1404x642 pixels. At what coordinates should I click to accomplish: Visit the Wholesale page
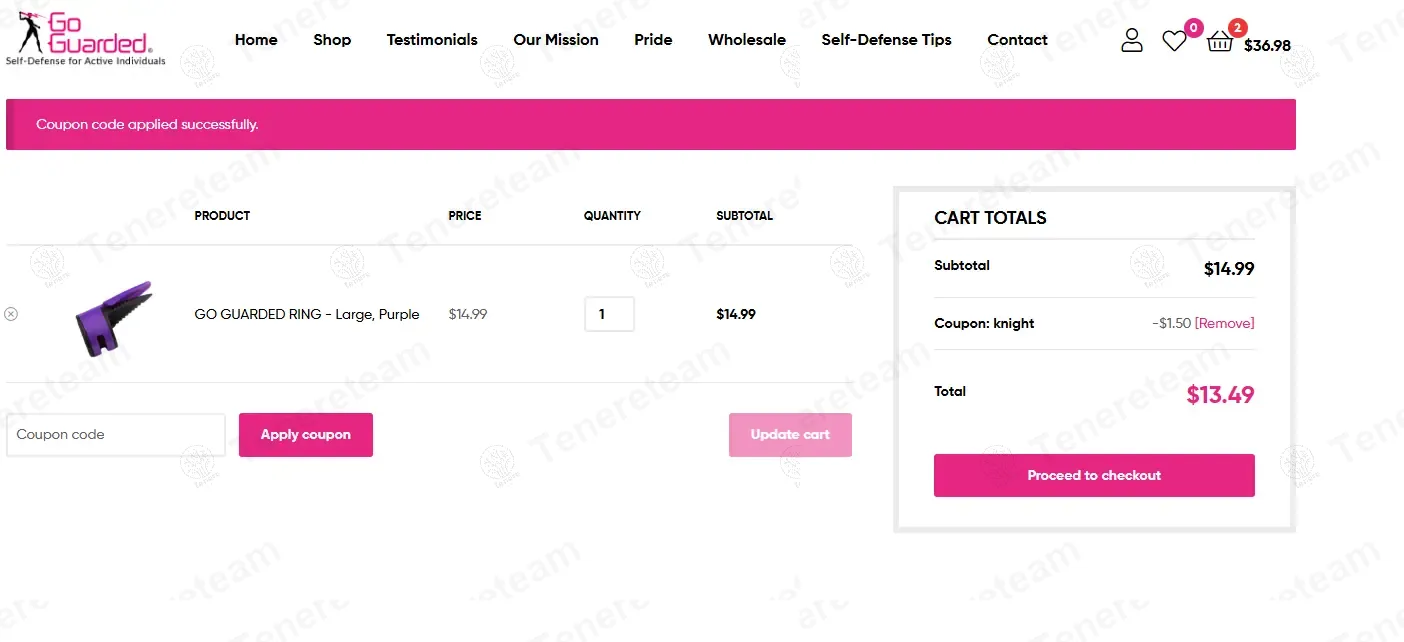(747, 40)
